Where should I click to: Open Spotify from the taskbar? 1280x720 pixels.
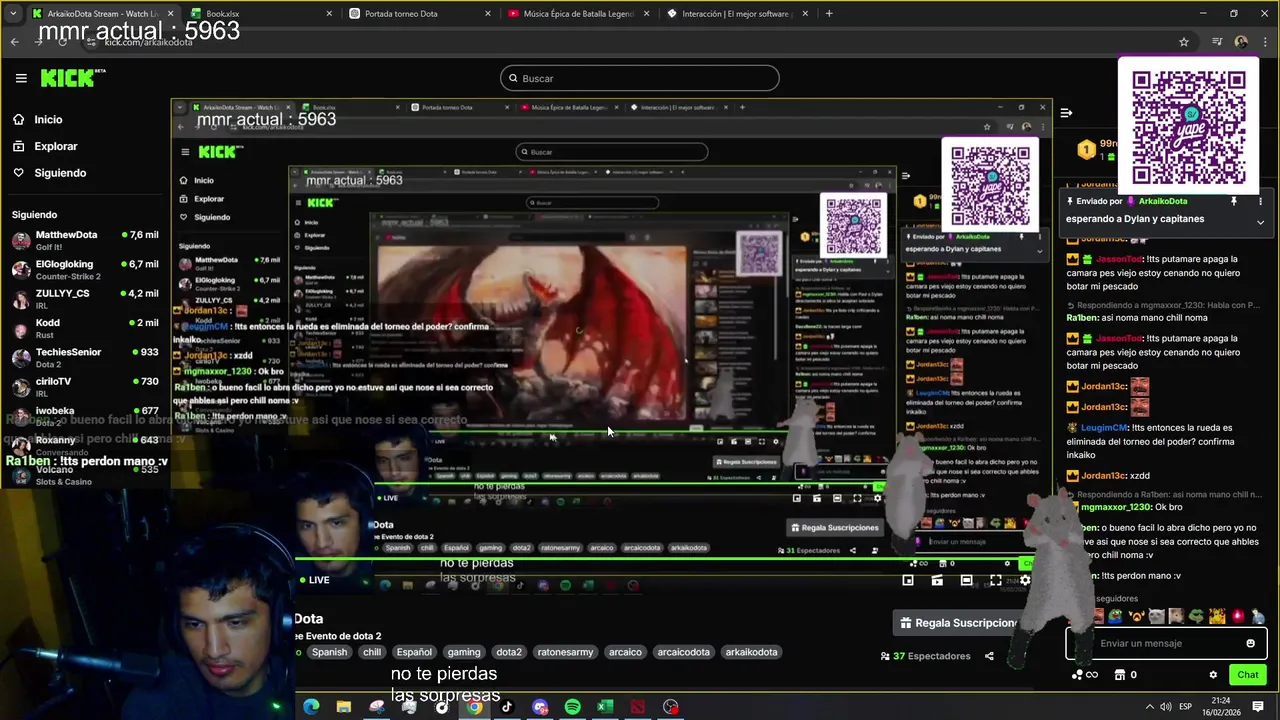[x=572, y=707]
